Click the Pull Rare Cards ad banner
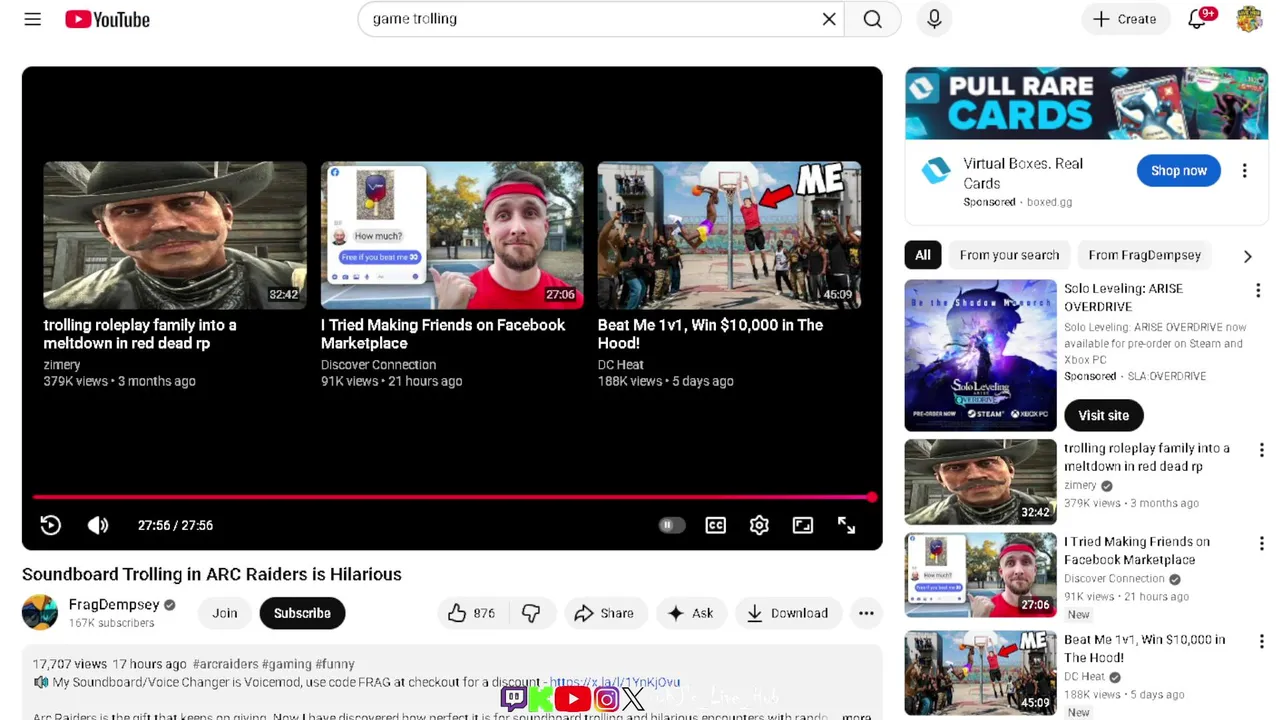 tap(1086, 104)
